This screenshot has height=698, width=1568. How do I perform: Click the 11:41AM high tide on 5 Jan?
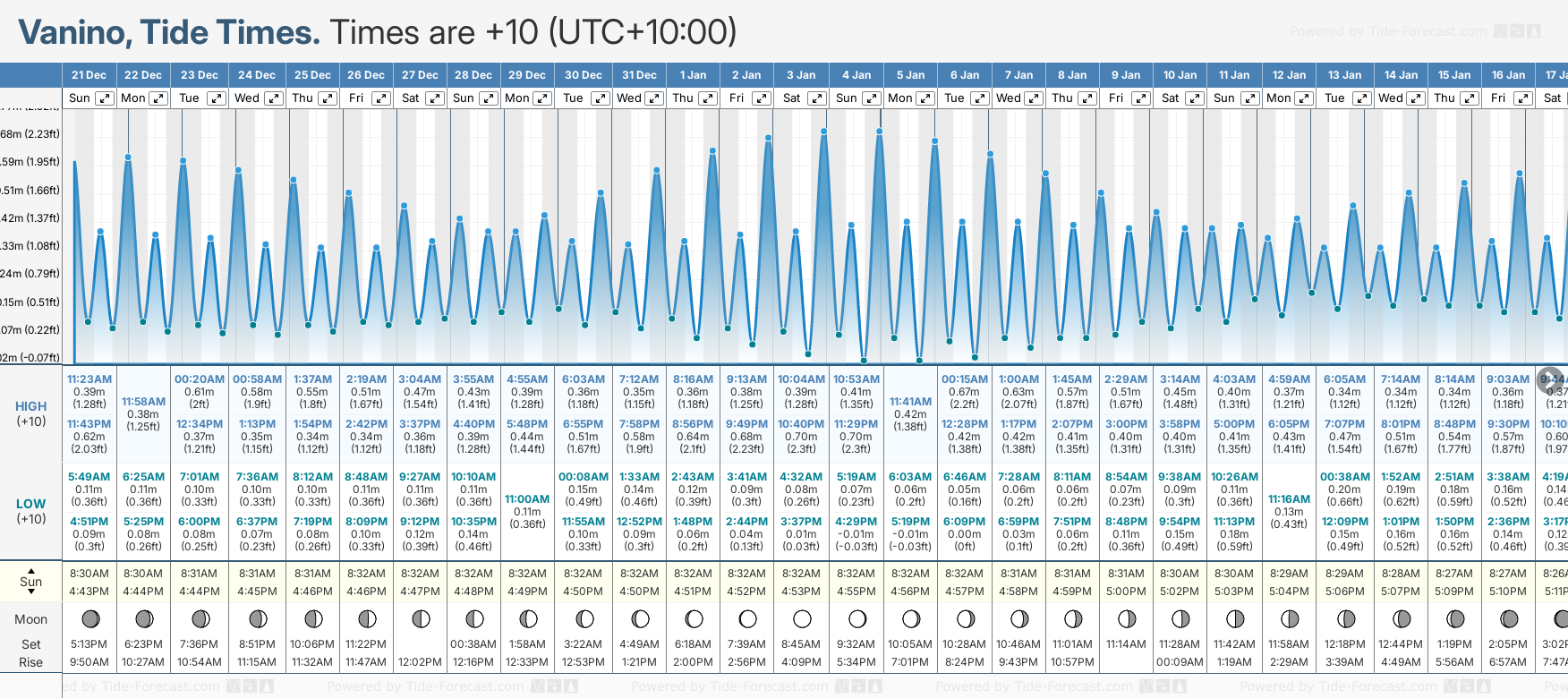point(910,402)
